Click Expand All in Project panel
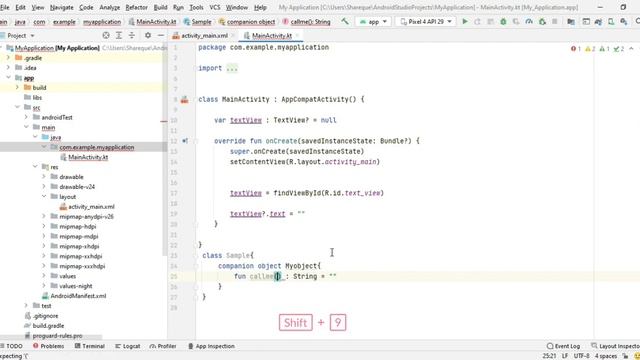Viewport: 640px width, 360px height. (119, 36)
